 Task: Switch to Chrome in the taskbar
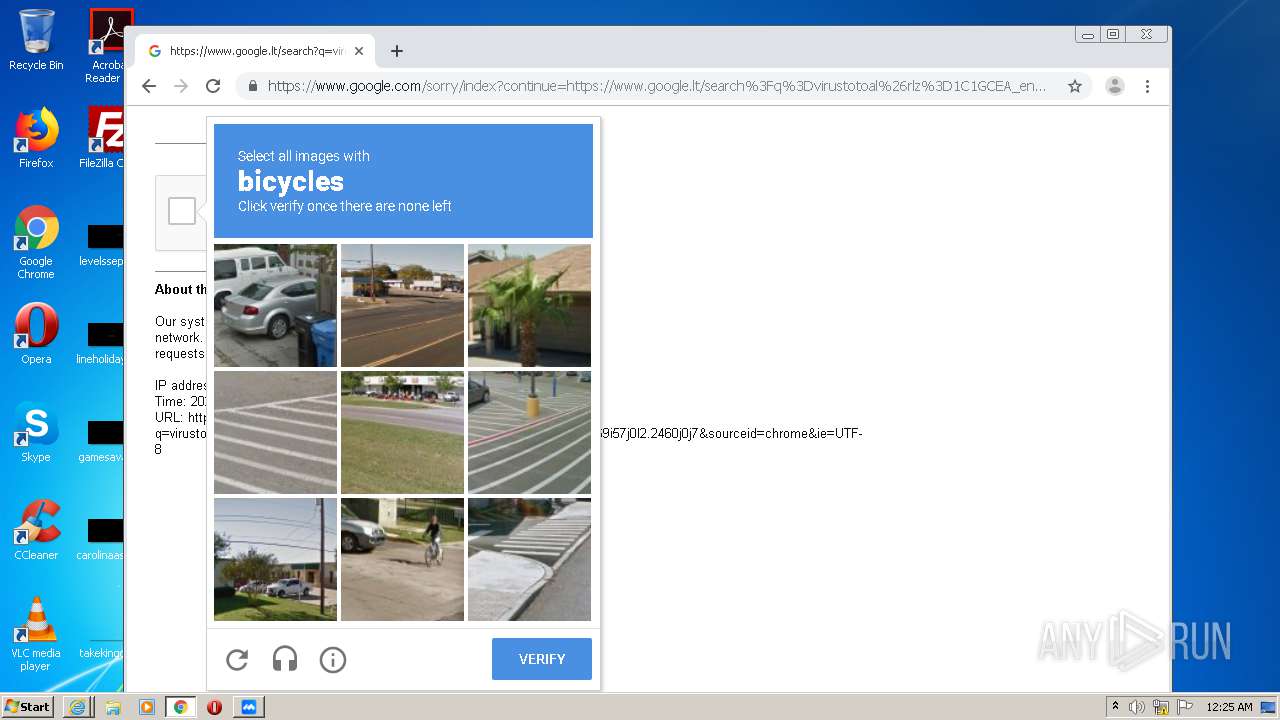tap(180, 706)
